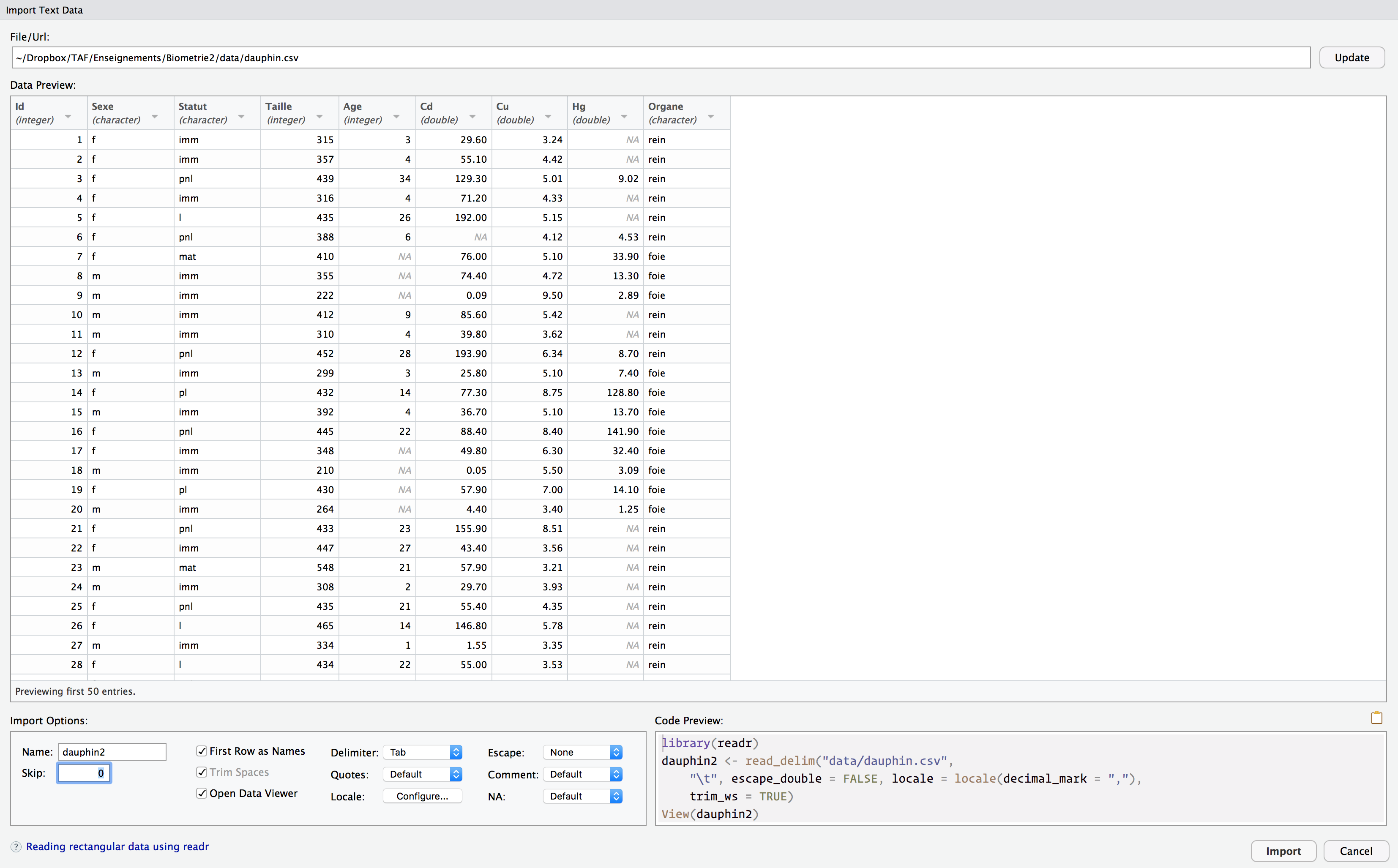Select the Taille value 222 cell
The width and height of the screenshot is (1398, 868).
300,295
